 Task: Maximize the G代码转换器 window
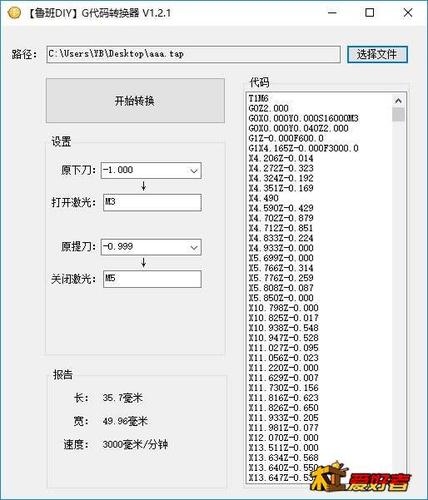[370, 13]
